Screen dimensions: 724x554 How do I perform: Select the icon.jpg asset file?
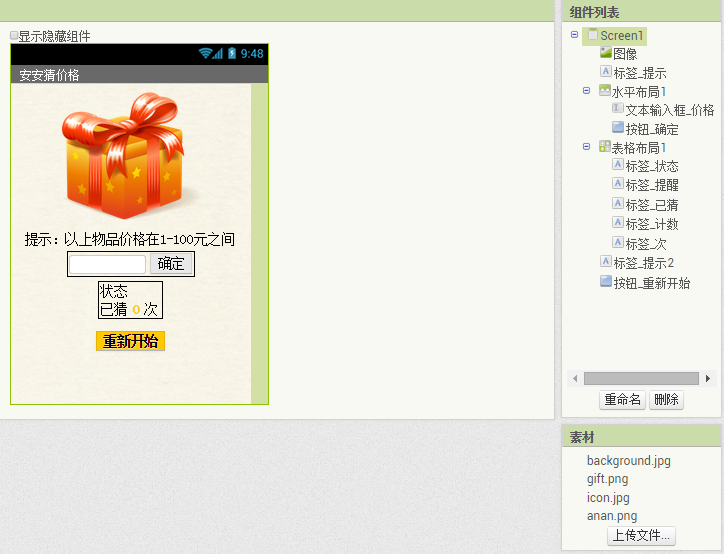pos(608,498)
